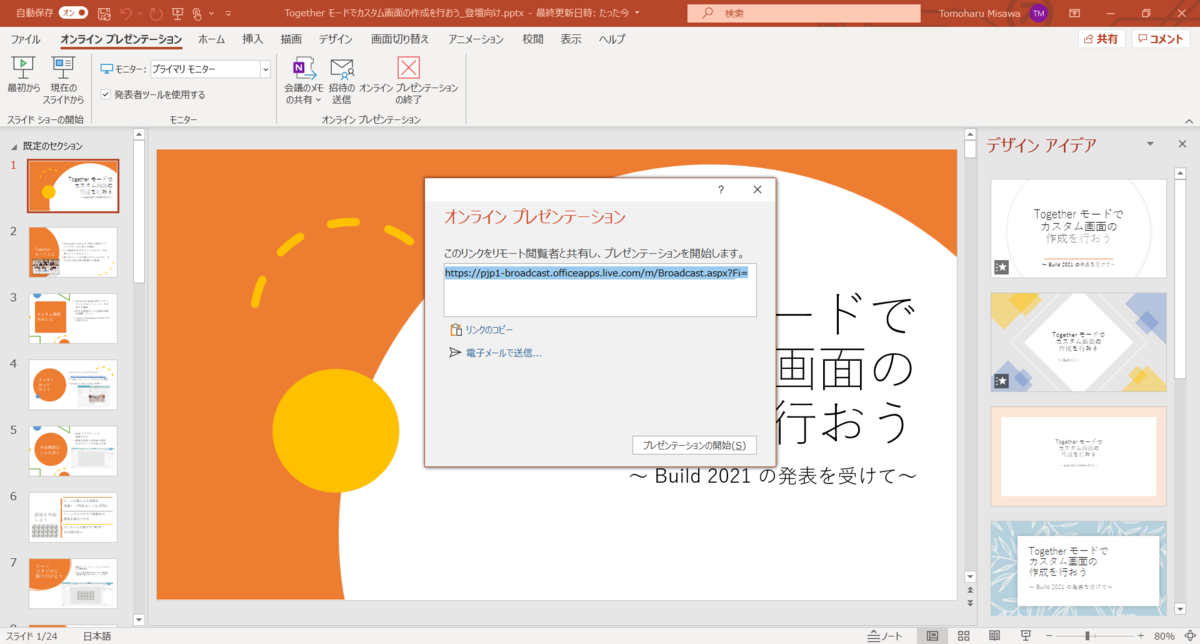Choose the blue-yellow diamond design idea

point(1079,342)
